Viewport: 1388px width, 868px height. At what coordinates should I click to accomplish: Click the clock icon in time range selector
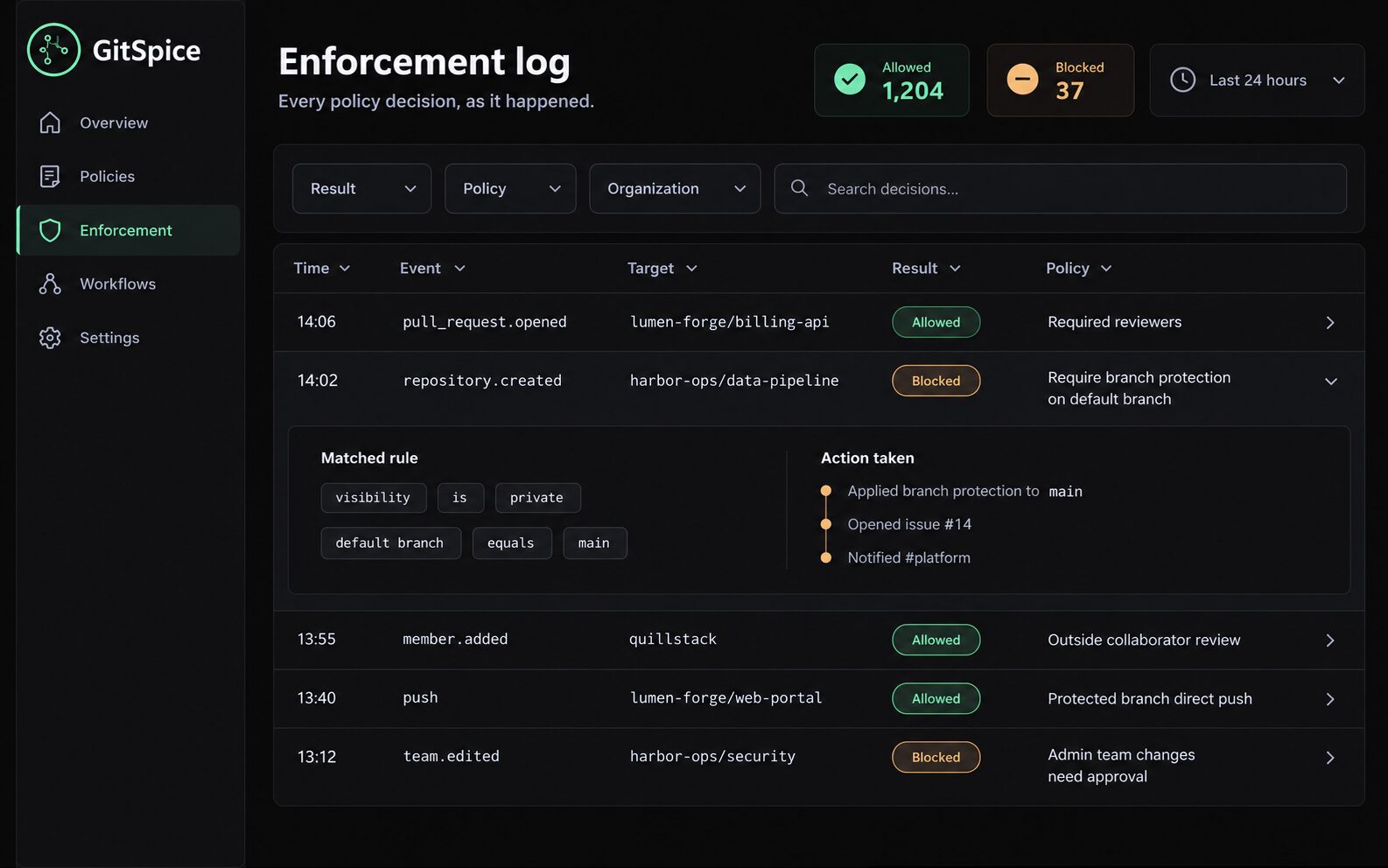click(x=1182, y=80)
